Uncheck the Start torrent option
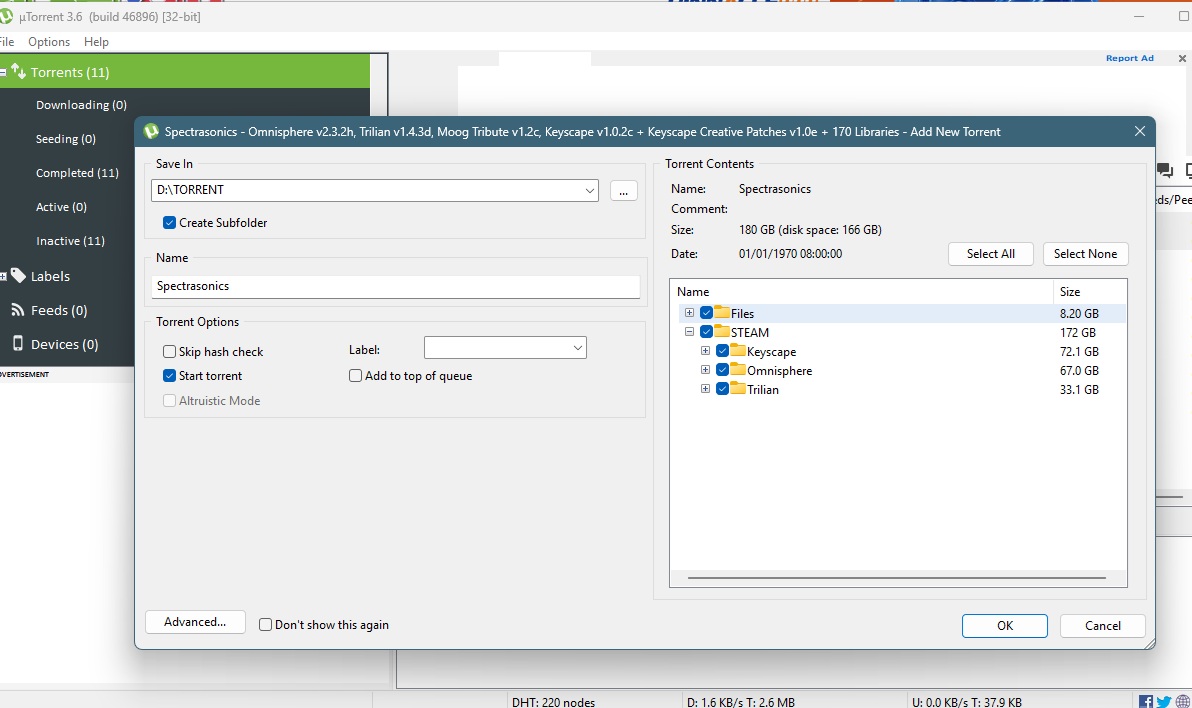The width and height of the screenshot is (1192, 708). (170, 376)
